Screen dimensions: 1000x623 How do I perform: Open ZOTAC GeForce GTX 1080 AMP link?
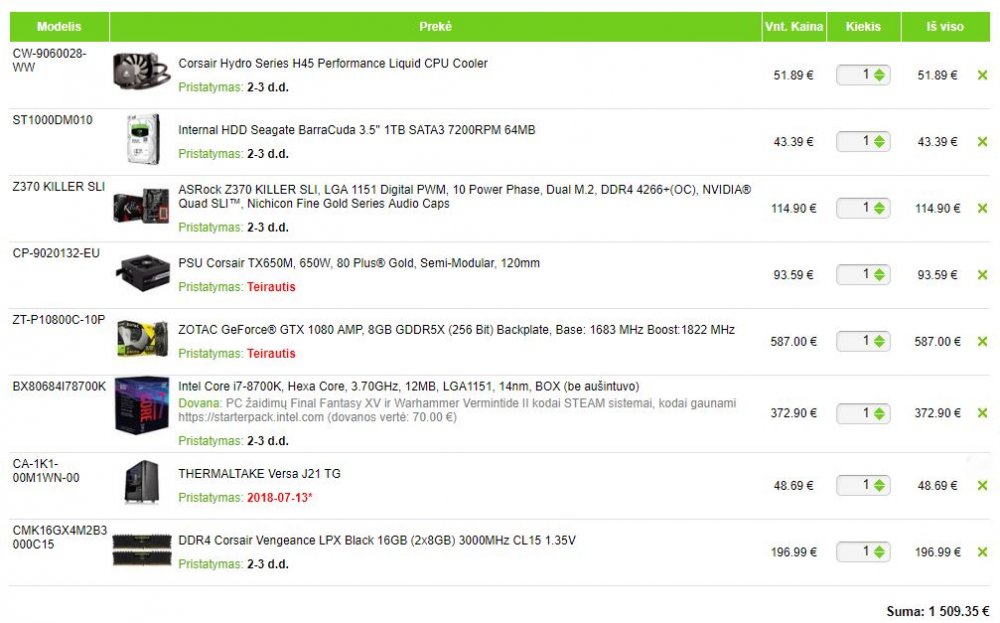(x=457, y=330)
